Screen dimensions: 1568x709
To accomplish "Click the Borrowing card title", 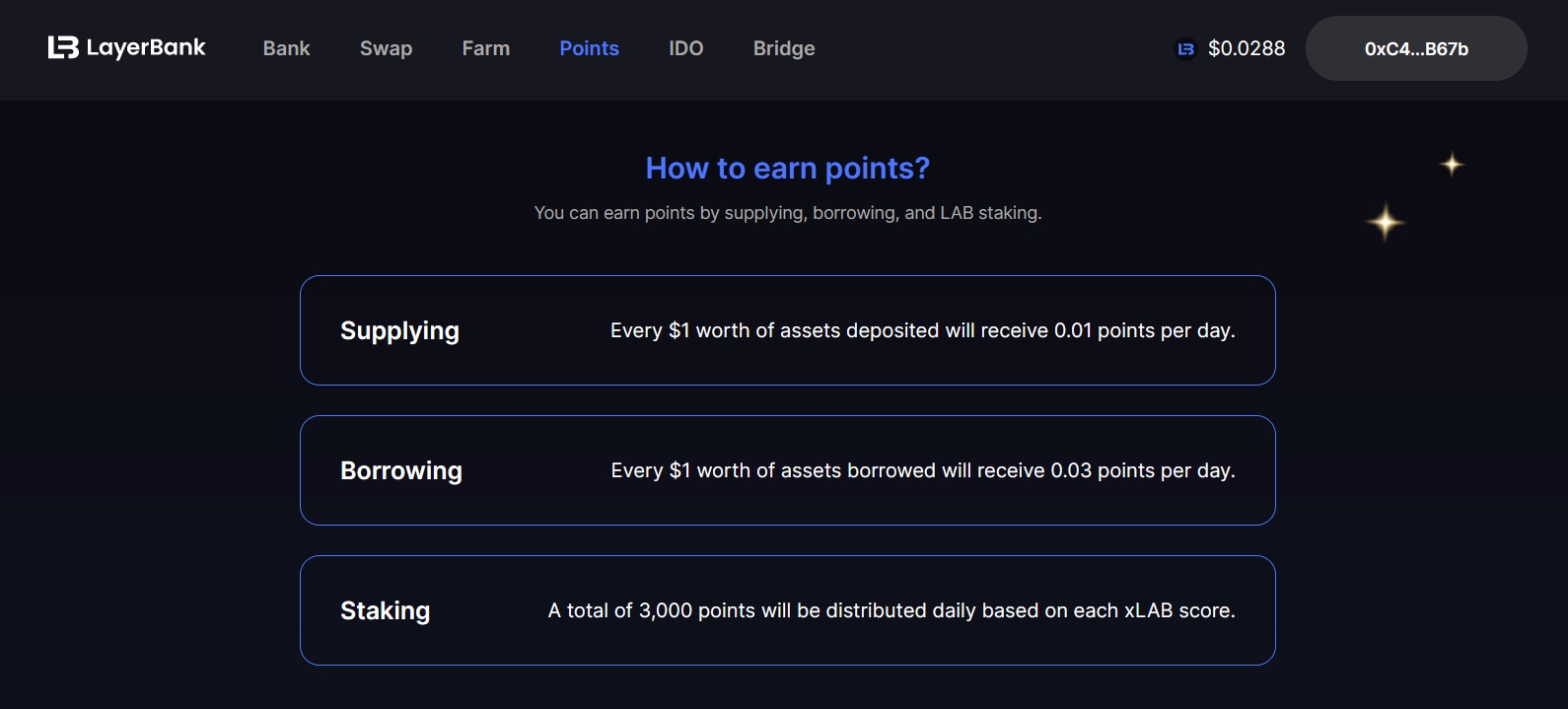I will point(400,470).
